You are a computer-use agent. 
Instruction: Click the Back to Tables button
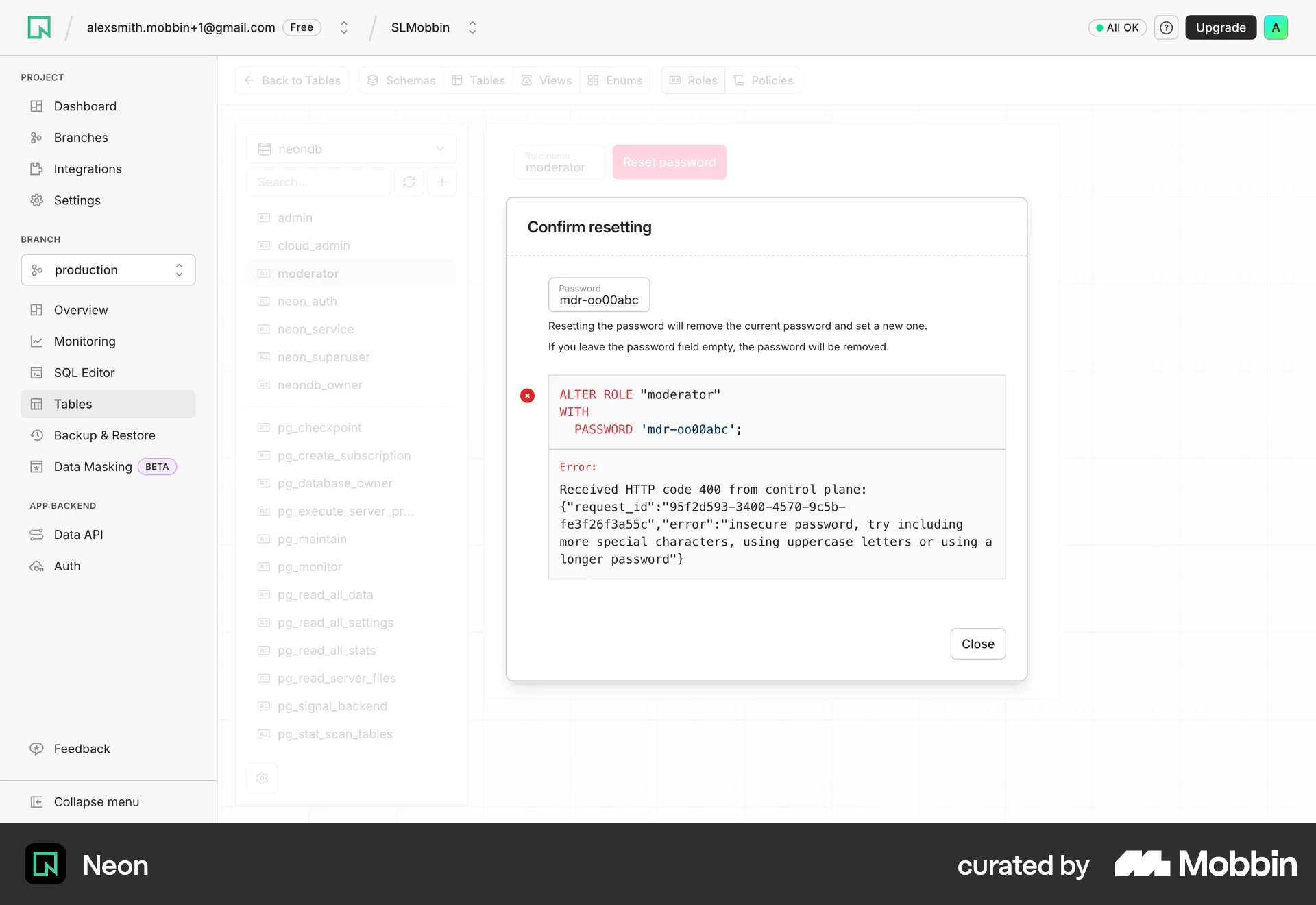292,80
